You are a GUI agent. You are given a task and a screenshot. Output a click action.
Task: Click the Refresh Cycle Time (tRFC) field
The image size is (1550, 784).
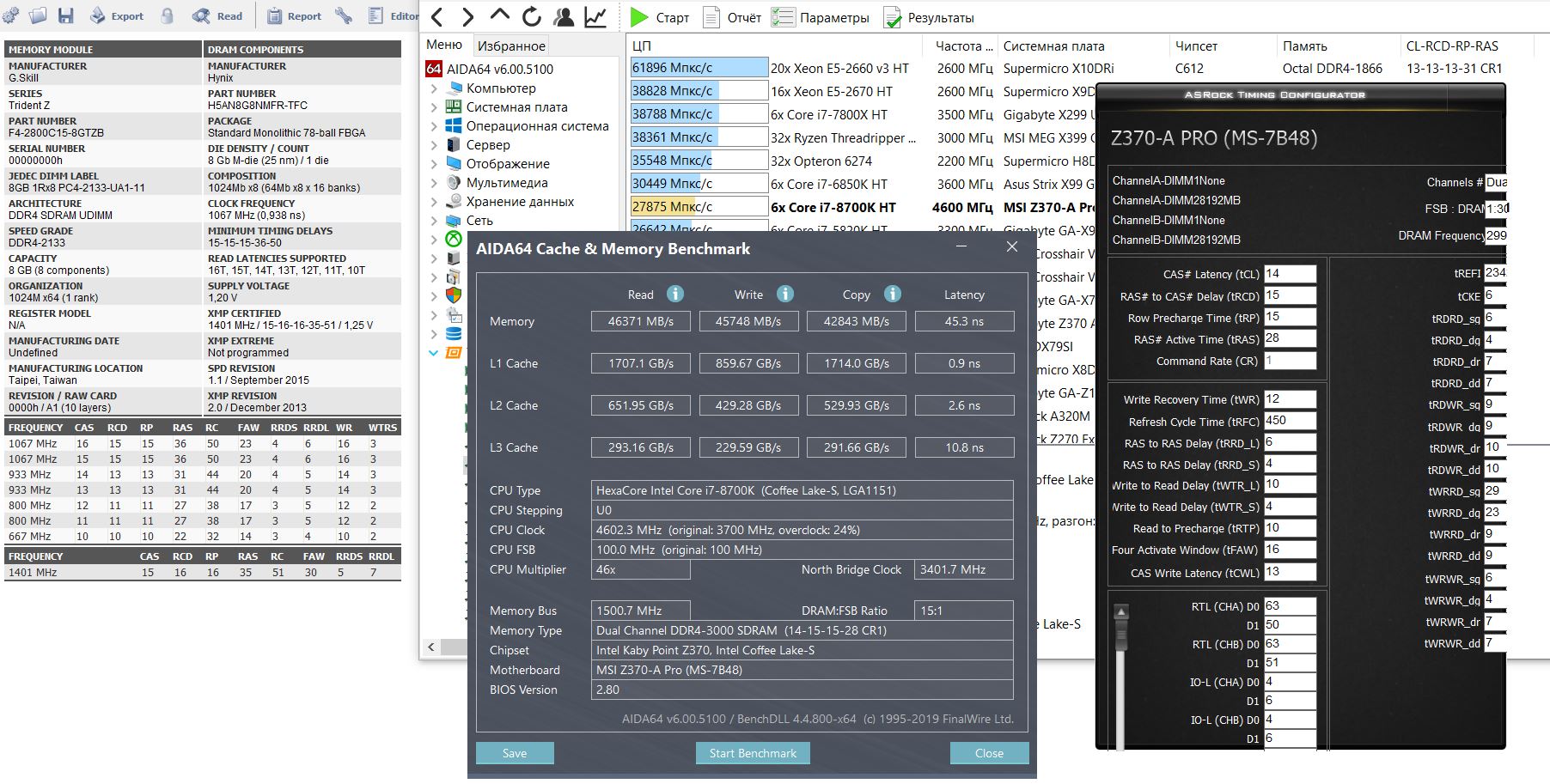[1290, 421]
